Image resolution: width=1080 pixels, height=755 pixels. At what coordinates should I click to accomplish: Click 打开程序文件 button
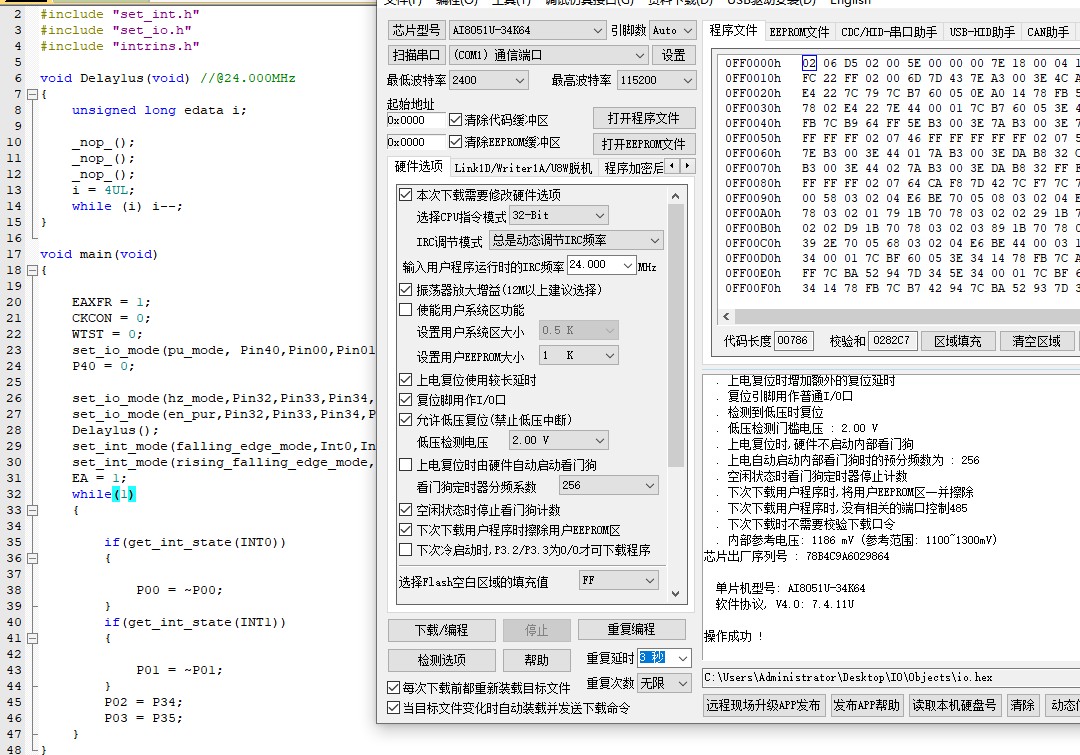pos(643,118)
